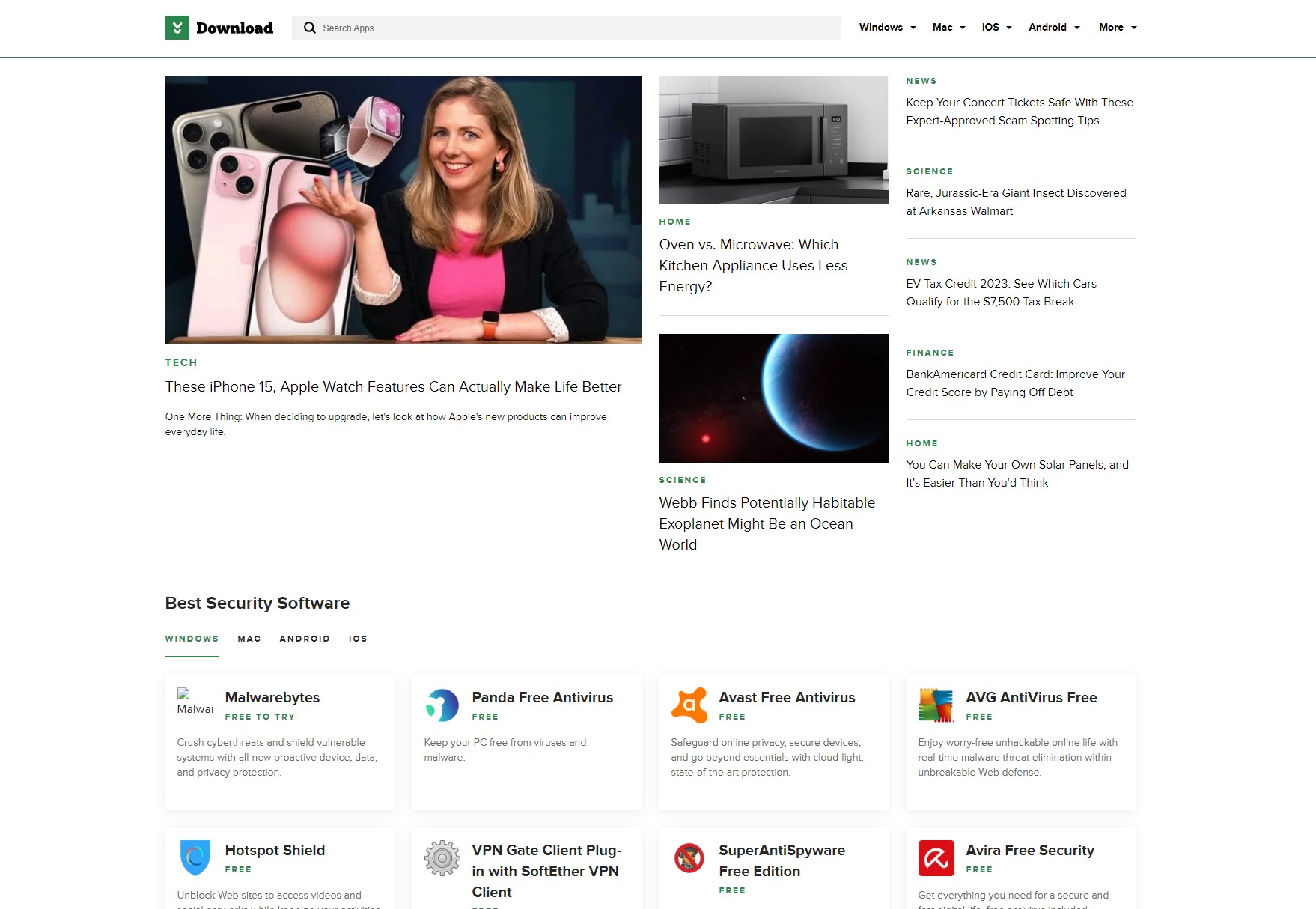Click NEWS label above Concert Tickets article
This screenshot has width=1316, height=909.
coord(921,81)
